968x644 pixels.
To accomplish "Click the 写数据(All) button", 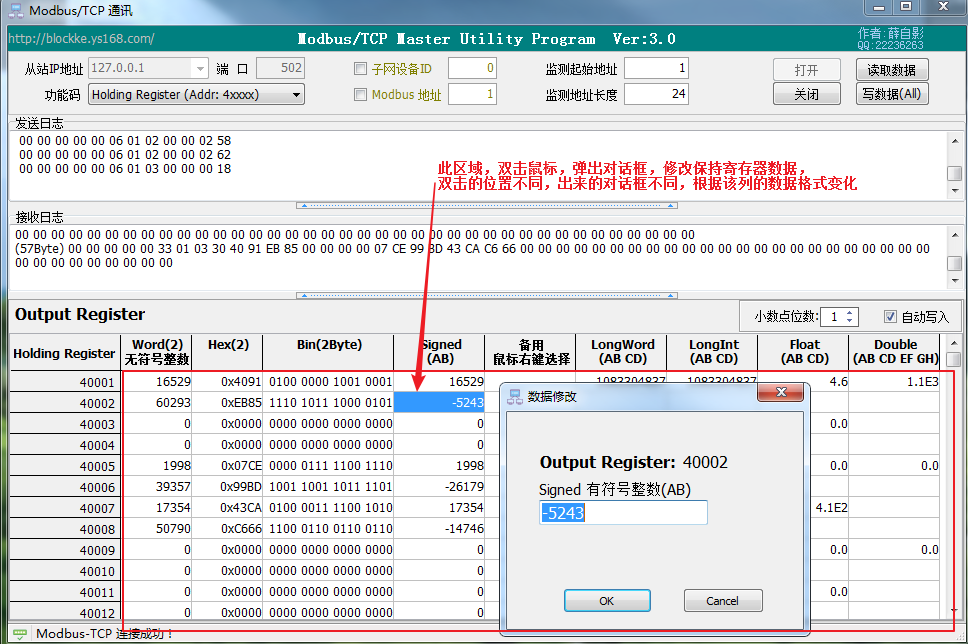I will coord(892,94).
